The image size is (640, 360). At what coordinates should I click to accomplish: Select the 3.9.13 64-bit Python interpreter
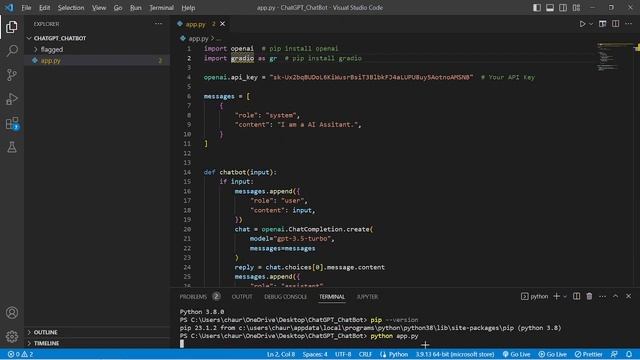pyautogui.click(x=455, y=354)
